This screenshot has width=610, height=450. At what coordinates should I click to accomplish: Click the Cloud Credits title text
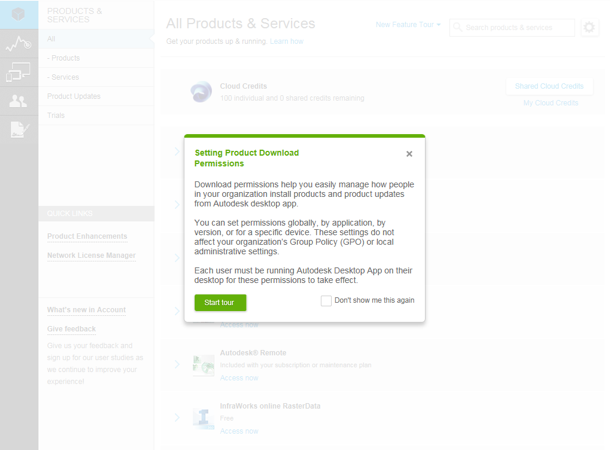244,86
